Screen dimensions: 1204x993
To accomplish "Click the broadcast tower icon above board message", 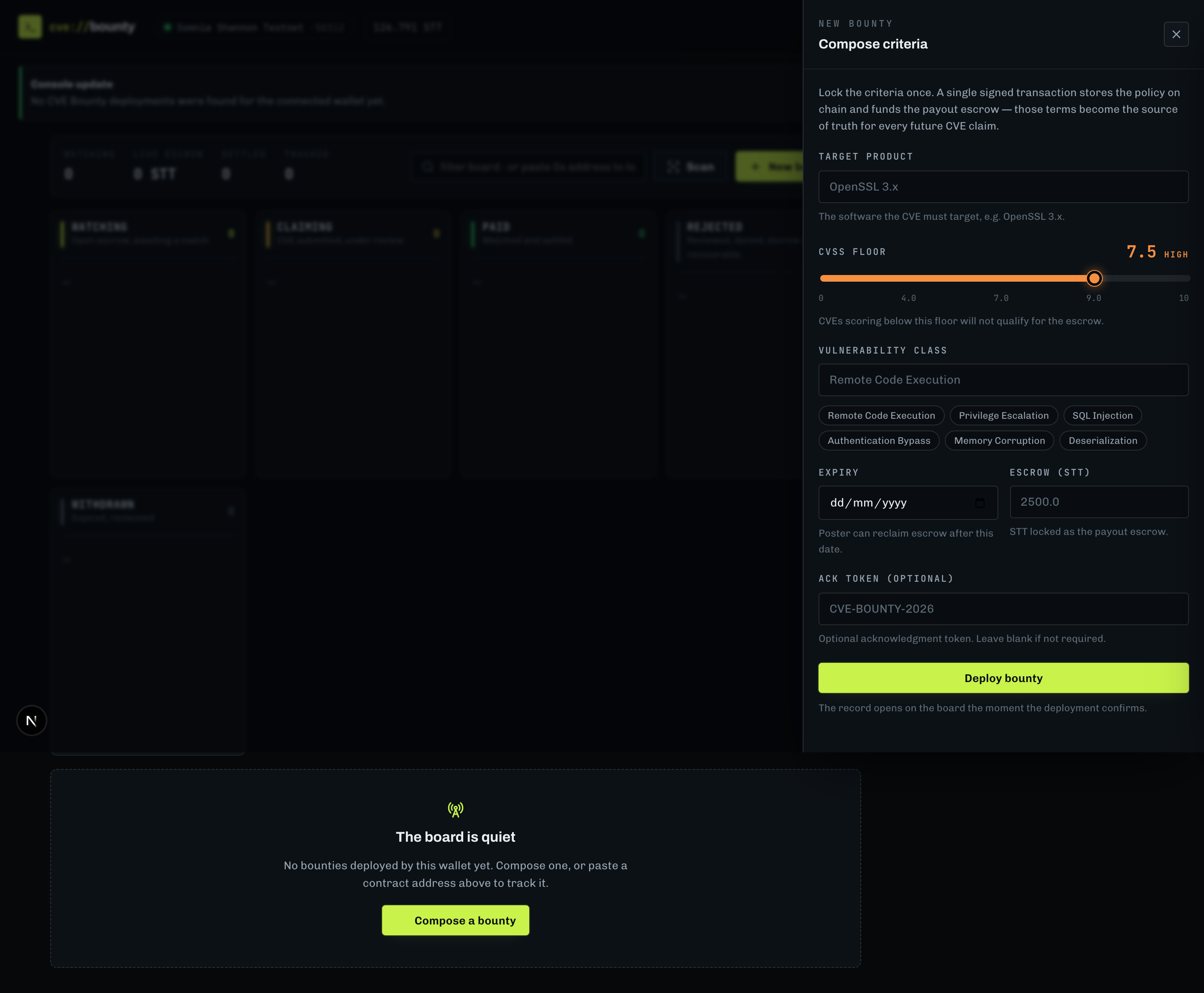I will click(x=456, y=810).
